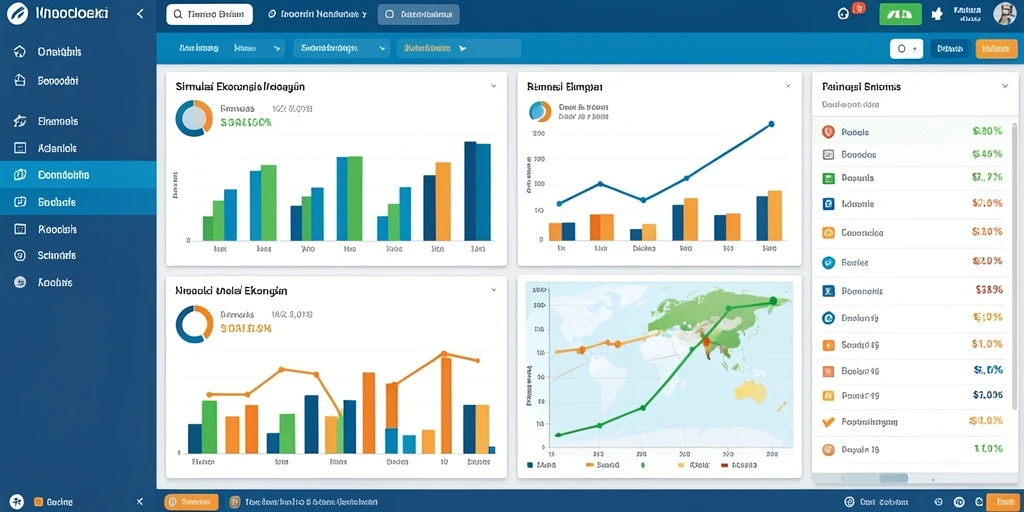Switch to the shaded tab in top bar

(x=419, y=14)
